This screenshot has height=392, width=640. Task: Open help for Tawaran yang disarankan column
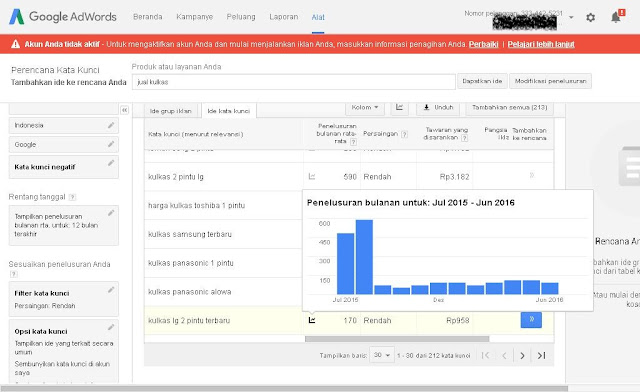[x=464, y=138]
